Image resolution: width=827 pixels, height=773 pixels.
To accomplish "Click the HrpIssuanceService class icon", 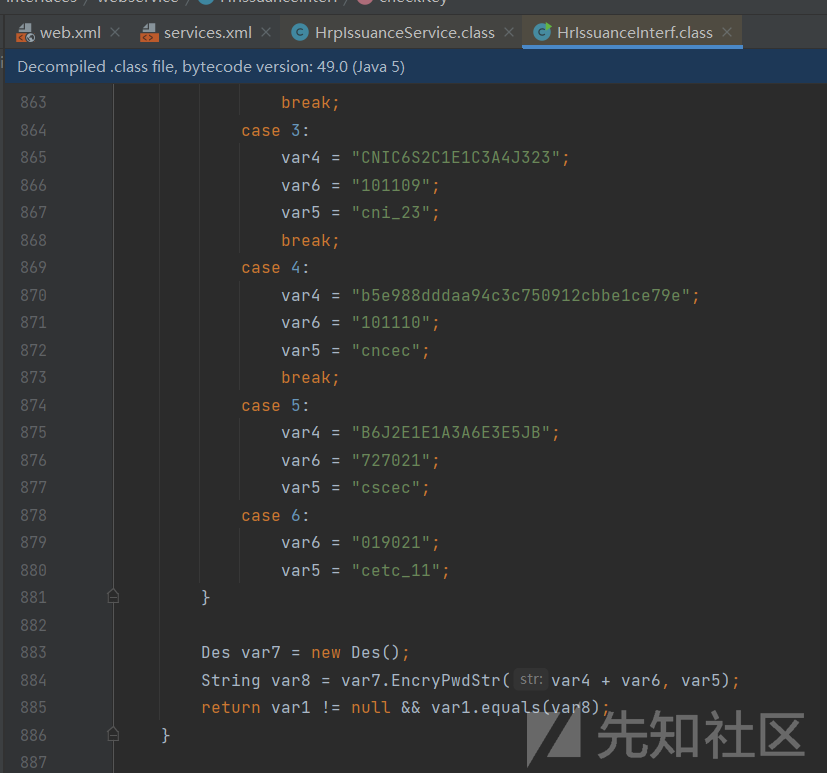I will tap(300, 33).
